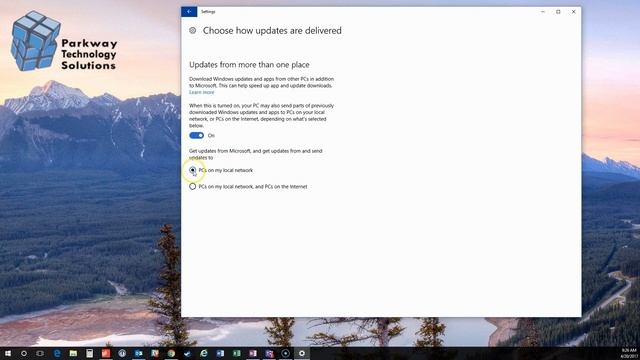Turn off the updates delivery toggle
This screenshot has width=640, height=360.
pyautogui.click(x=196, y=135)
